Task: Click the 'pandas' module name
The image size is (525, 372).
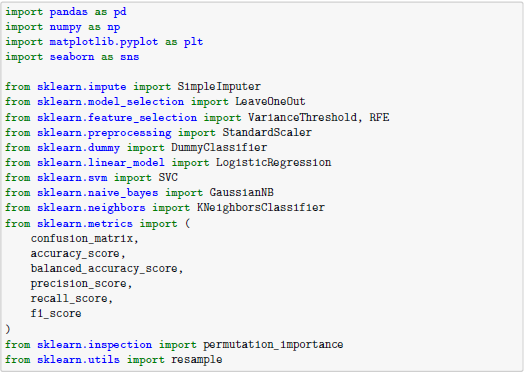Action: (69, 12)
